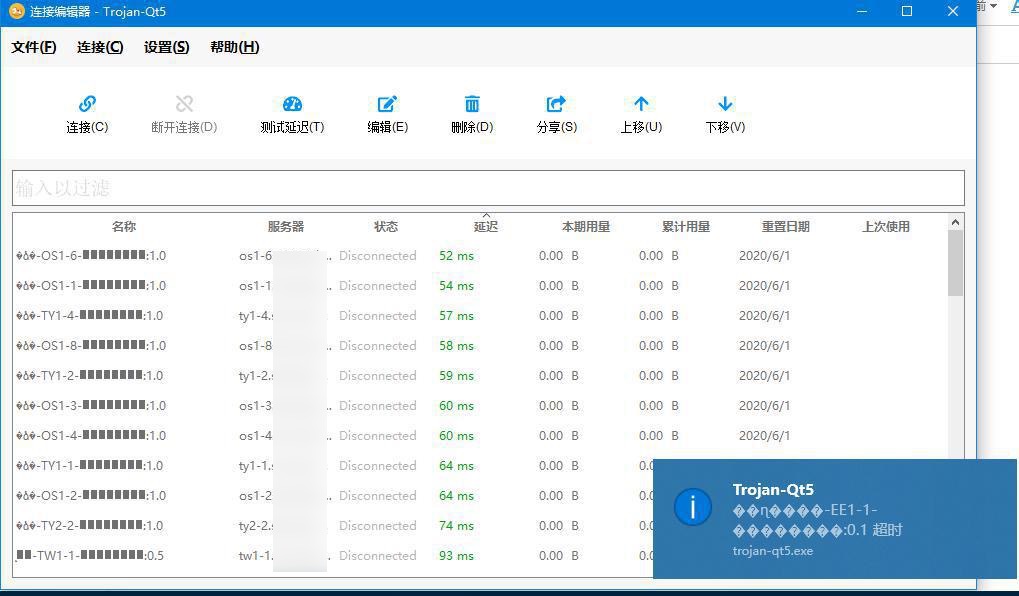Image resolution: width=1019 pixels, height=596 pixels.
Task: Open the 帮助(H) menu
Action: pyautogui.click(x=235, y=47)
